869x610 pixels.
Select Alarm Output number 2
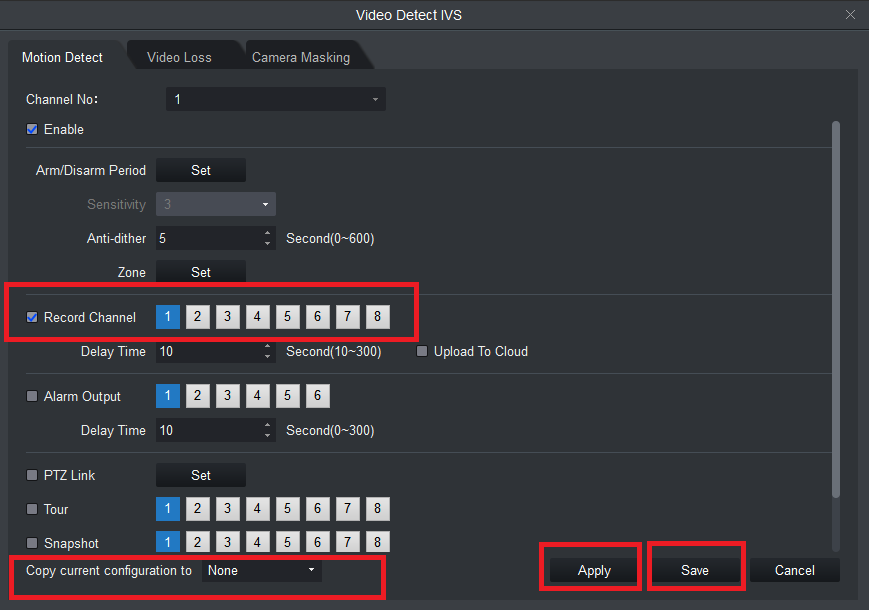pyautogui.click(x=198, y=396)
